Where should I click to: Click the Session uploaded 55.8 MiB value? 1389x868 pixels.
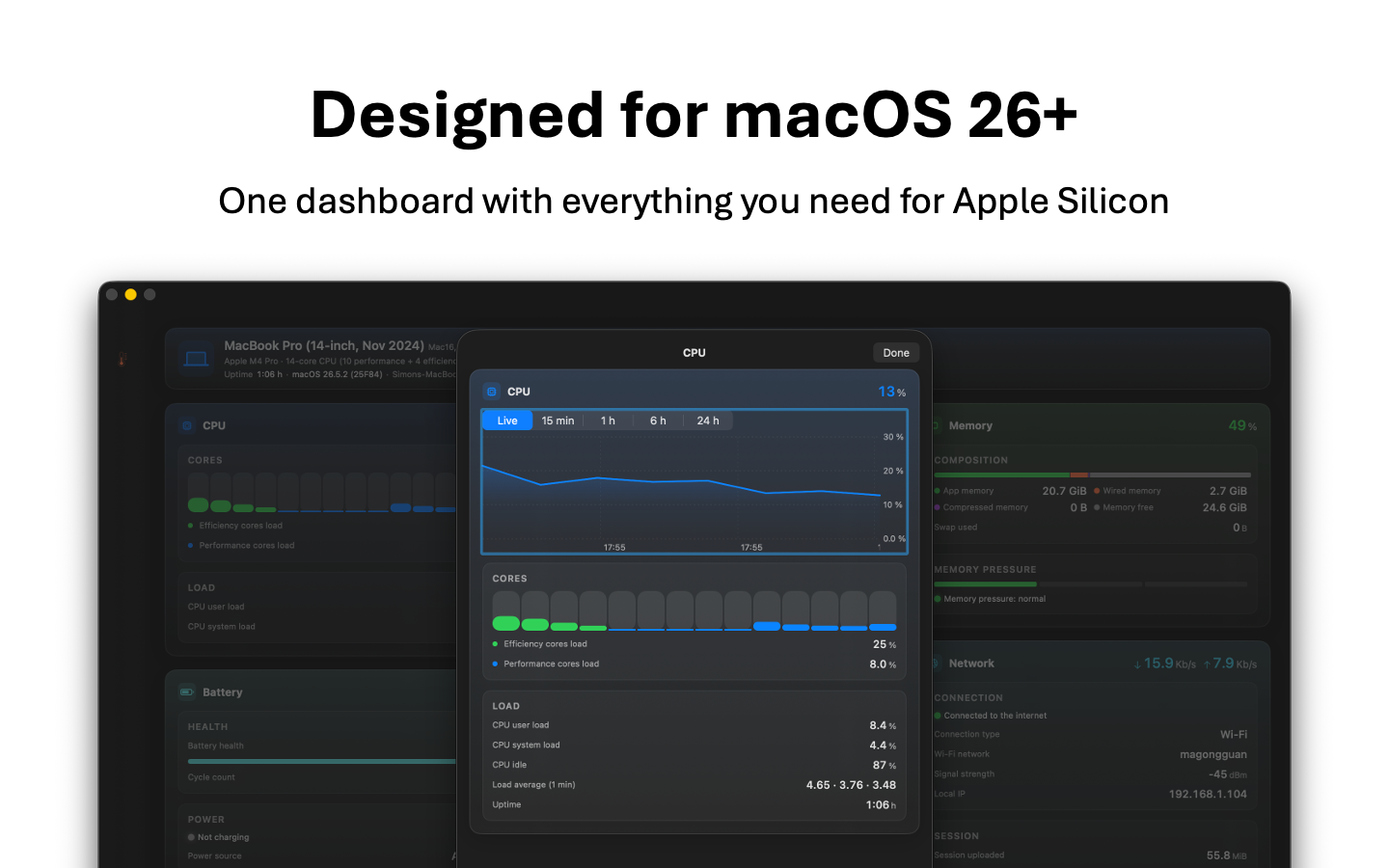point(1226,855)
